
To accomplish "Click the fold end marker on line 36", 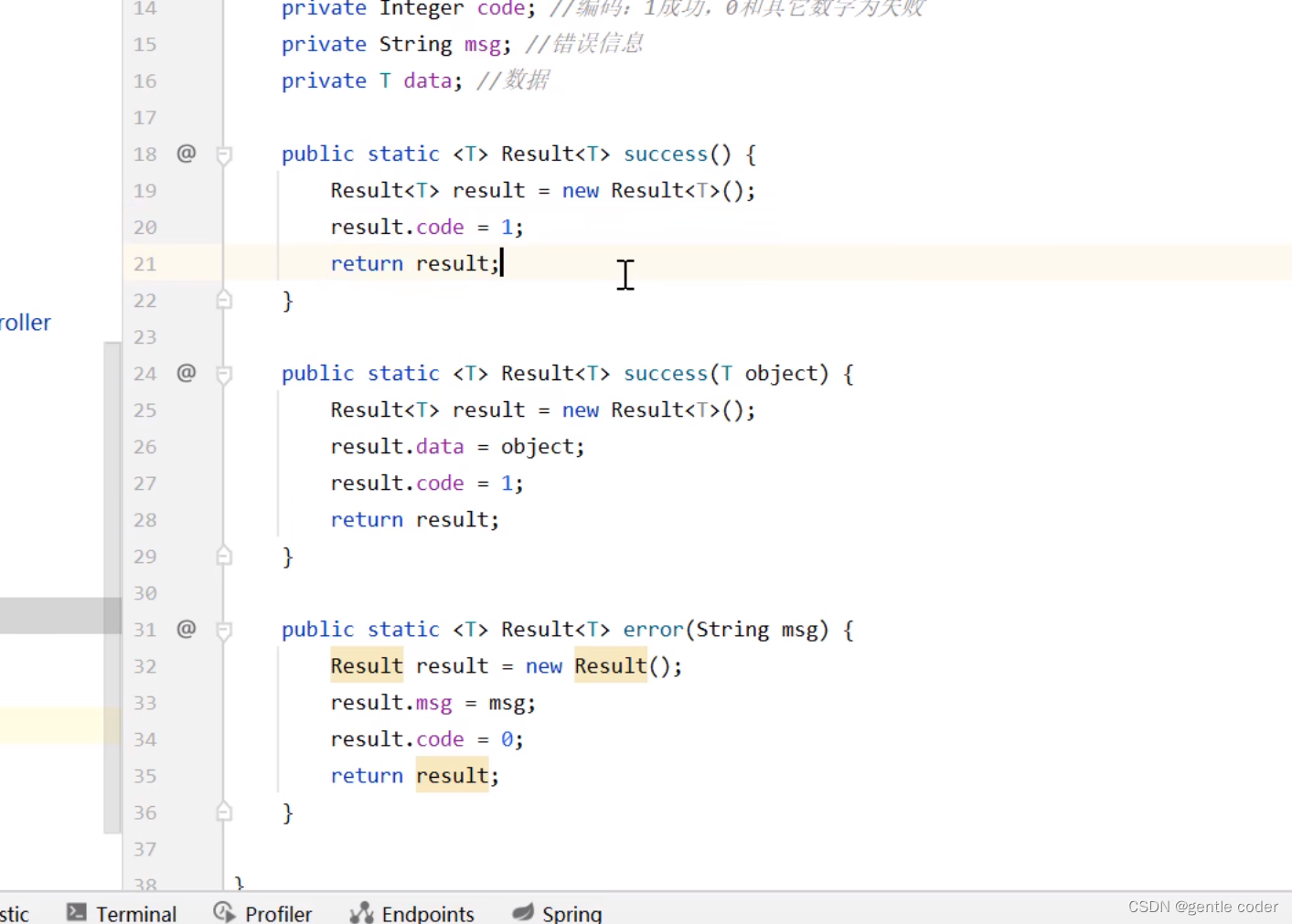I will tap(224, 811).
